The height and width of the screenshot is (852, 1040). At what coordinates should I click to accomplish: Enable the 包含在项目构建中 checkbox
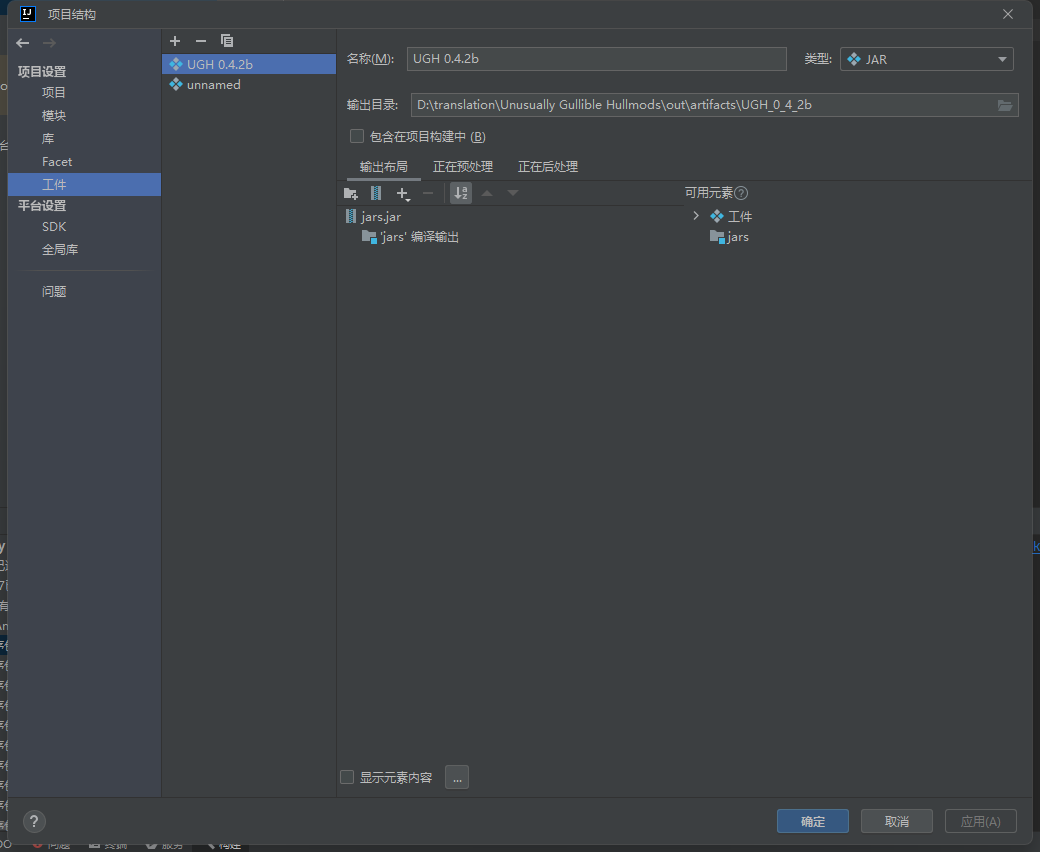coord(357,136)
